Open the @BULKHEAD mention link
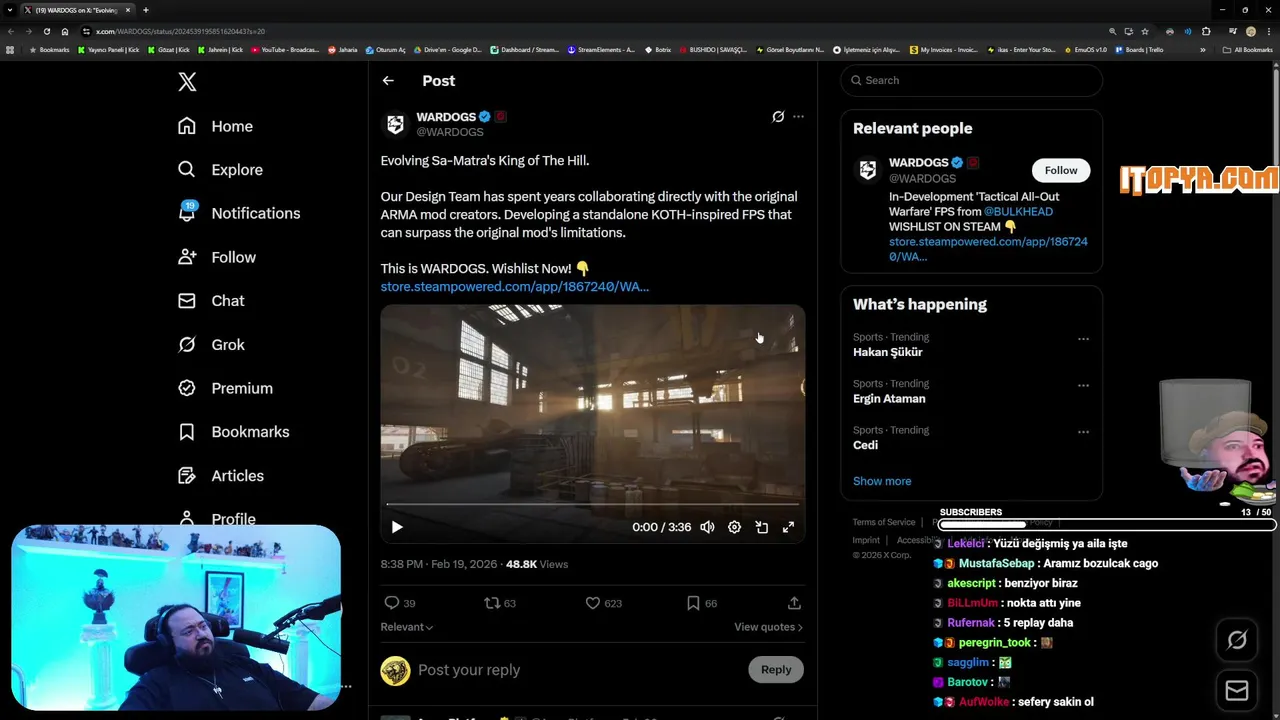 1018,212
